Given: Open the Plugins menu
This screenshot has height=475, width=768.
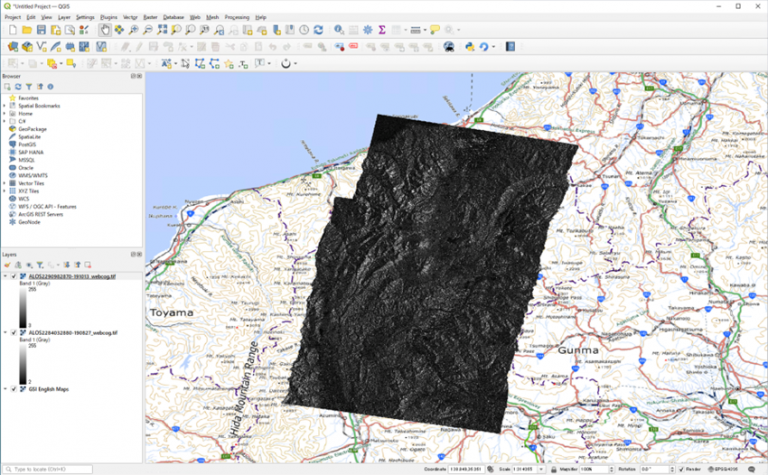Looking at the screenshot, I should [x=109, y=17].
